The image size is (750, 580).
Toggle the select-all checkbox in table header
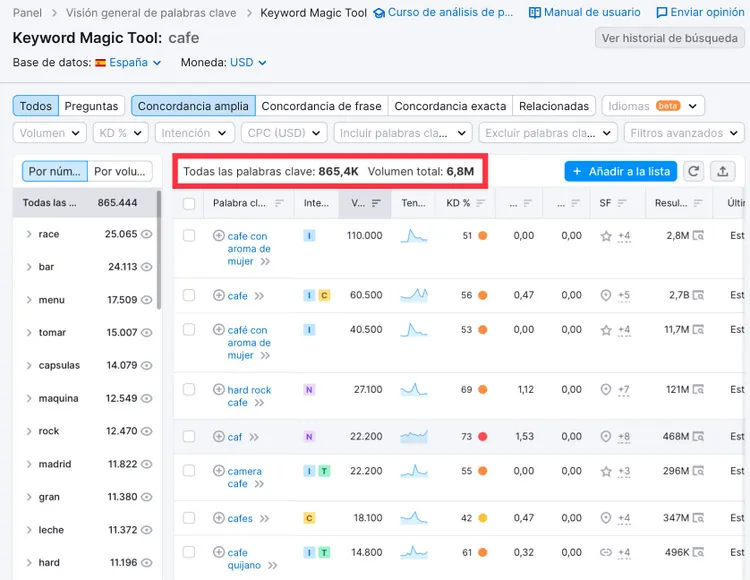point(189,204)
